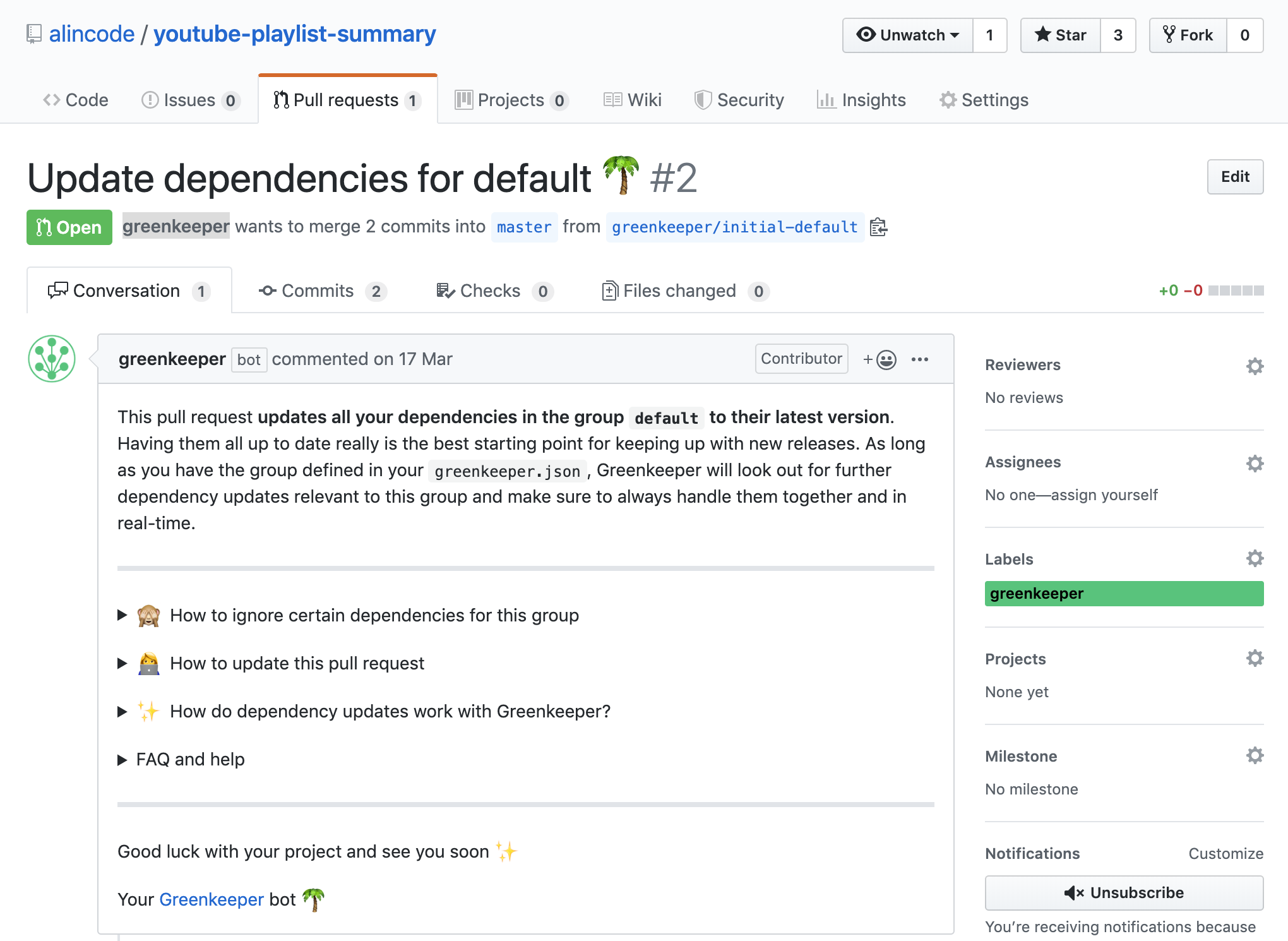Open the Projects sidebar gear settings
This screenshot has width=1288, height=941.
click(x=1255, y=658)
